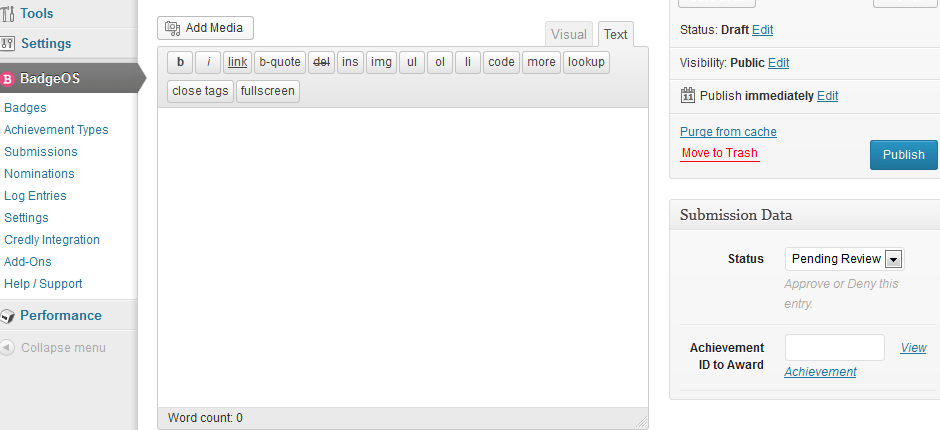Go to Add-Ons submenu
This screenshot has width=940, height=430.
[28, 261]
